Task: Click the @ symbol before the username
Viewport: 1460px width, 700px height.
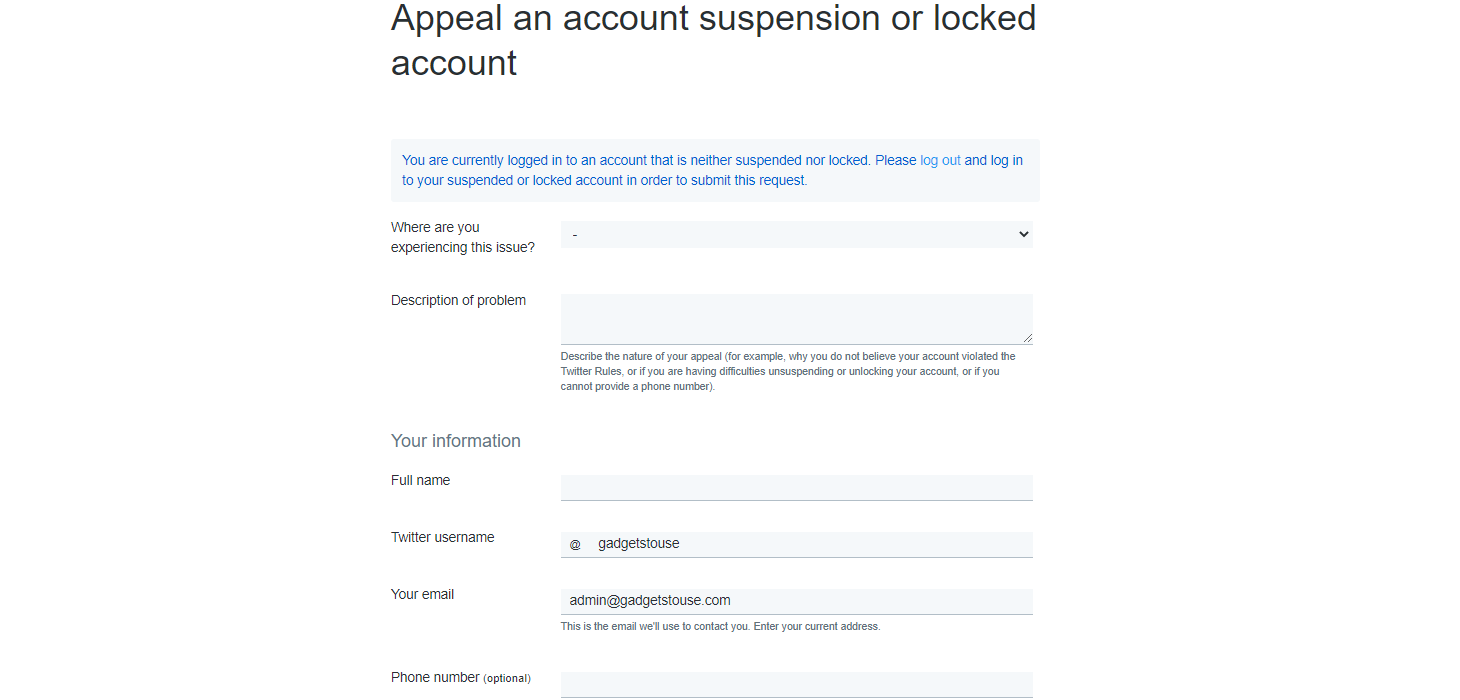Action: [x=575, y=545]
